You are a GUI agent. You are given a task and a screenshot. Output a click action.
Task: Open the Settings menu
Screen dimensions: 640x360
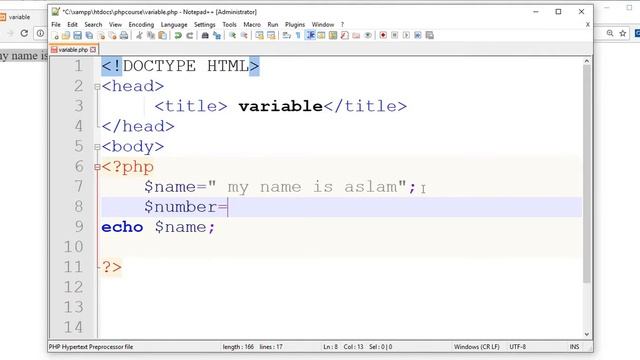[204, 24]
